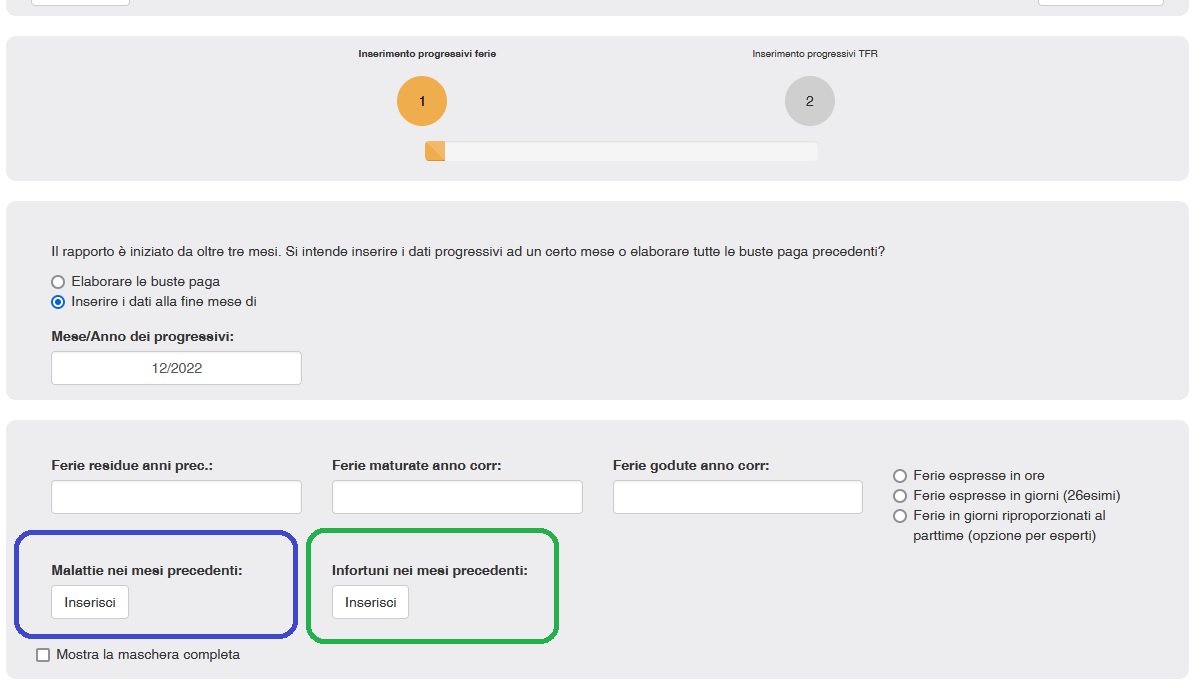This screenshot has height=688, width=1202.
Task: Click the partially visible top-right button
Action: [1100, 3]
